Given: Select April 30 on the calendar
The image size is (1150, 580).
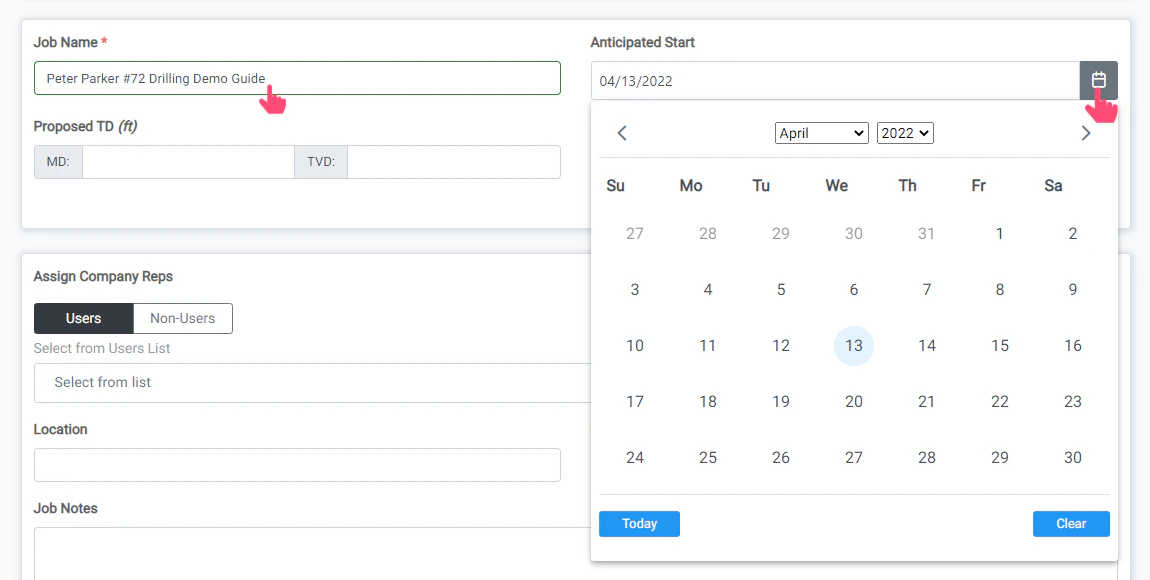Looking at the screenshot, I should [x=1072, y=457].
